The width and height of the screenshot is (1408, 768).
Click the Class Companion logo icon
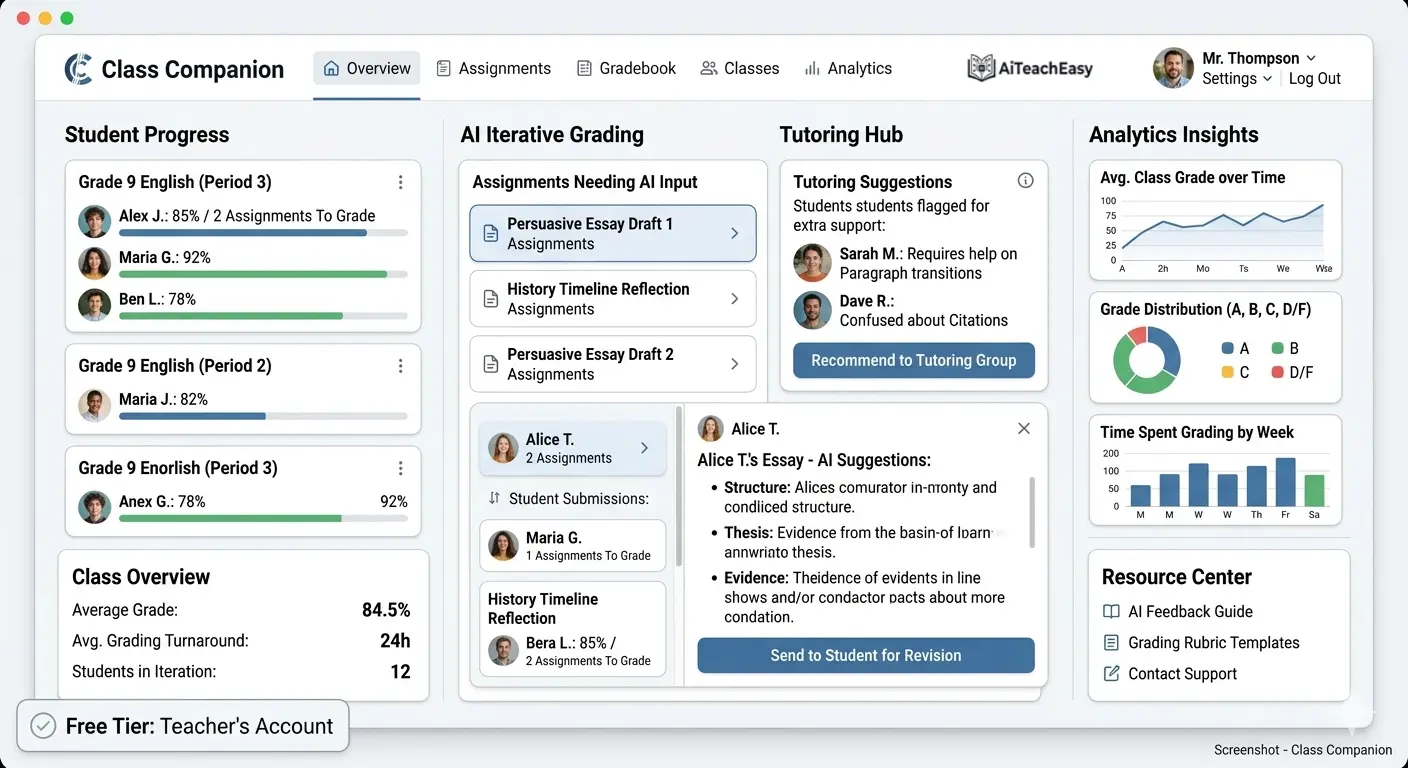(x=78, y=69)
